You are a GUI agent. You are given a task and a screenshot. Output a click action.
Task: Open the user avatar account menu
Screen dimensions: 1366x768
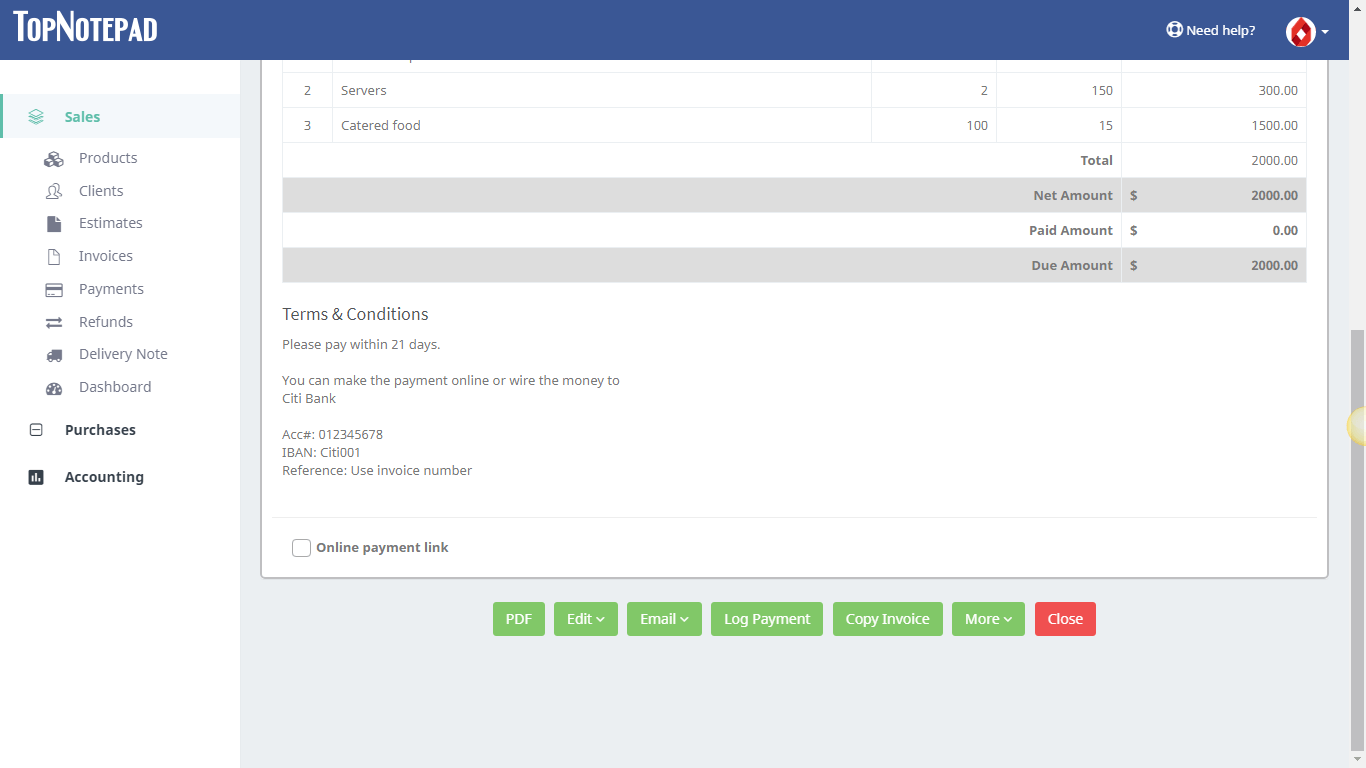(1307, 32)
